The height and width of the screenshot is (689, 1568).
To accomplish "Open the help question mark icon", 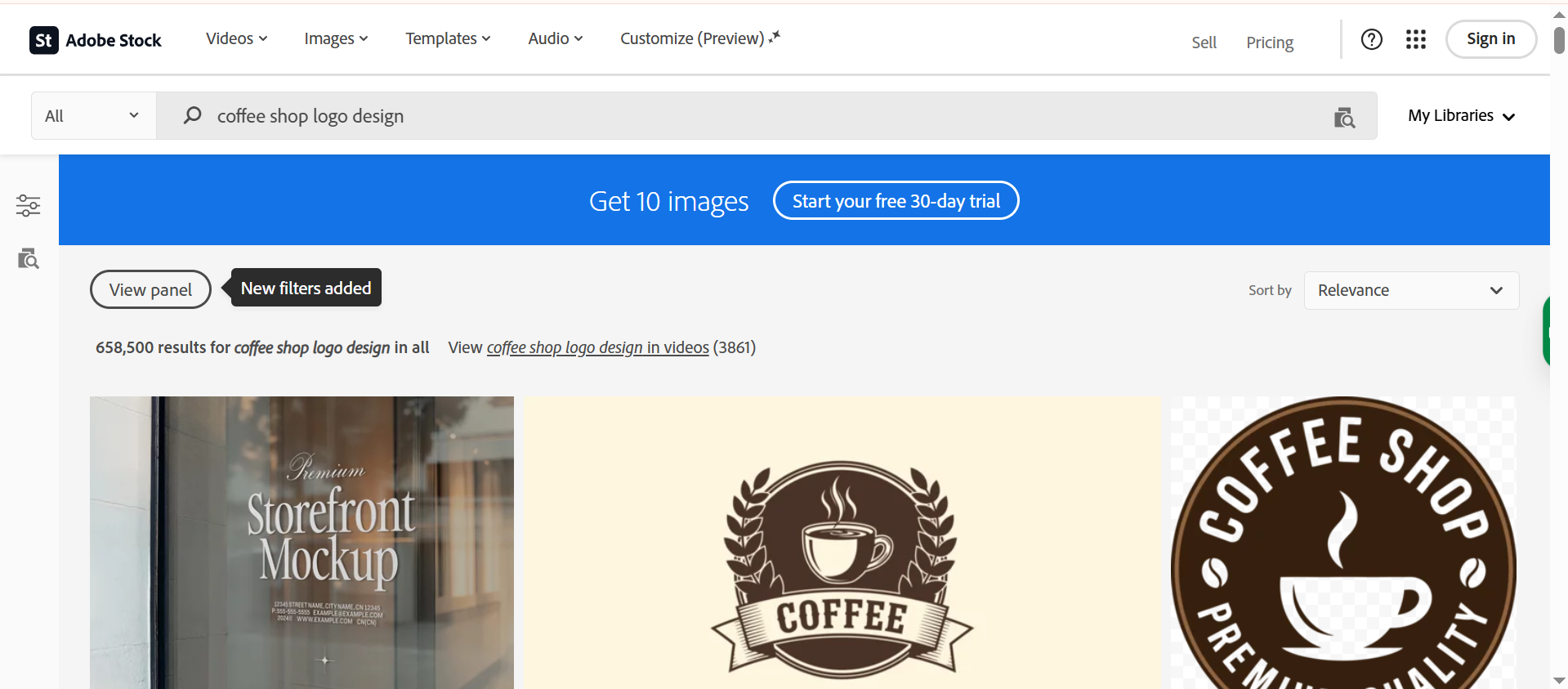I will click(1372, 39).
